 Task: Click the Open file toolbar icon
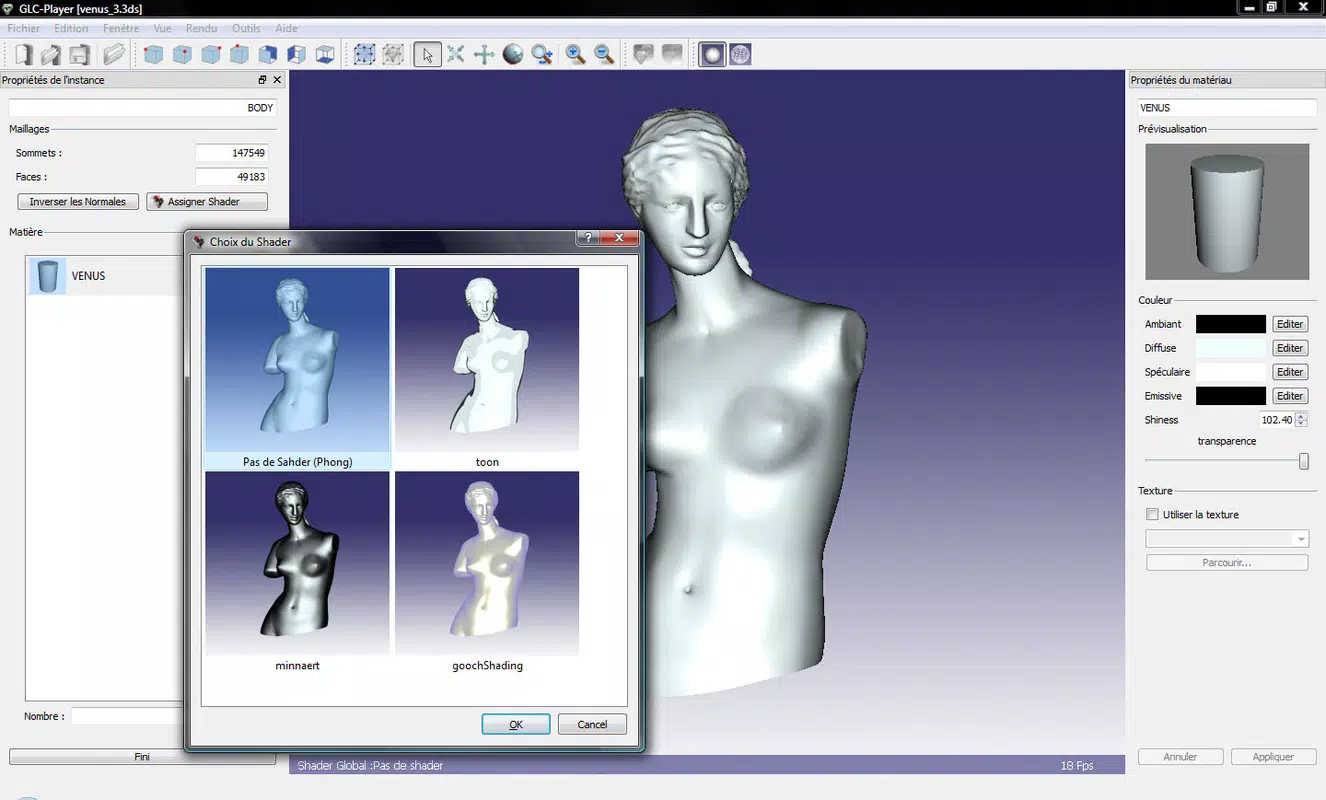click(52, 55)
